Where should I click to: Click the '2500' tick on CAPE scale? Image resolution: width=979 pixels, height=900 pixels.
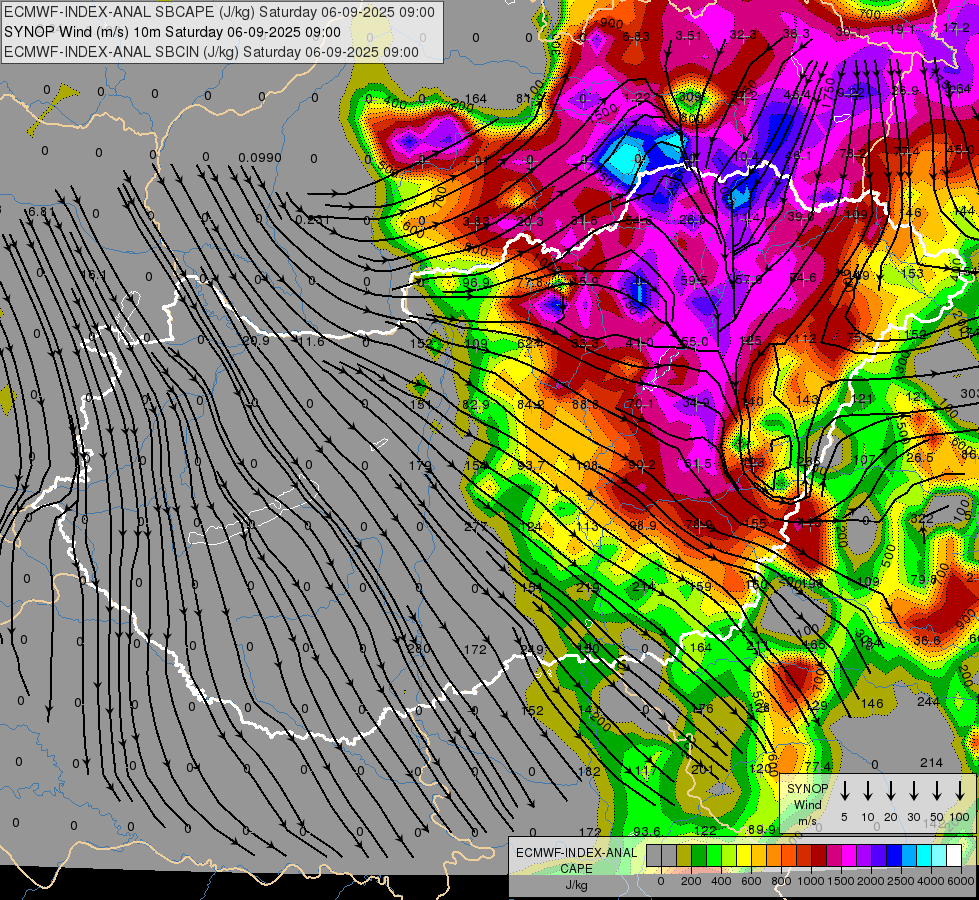[x=901, y=881]
